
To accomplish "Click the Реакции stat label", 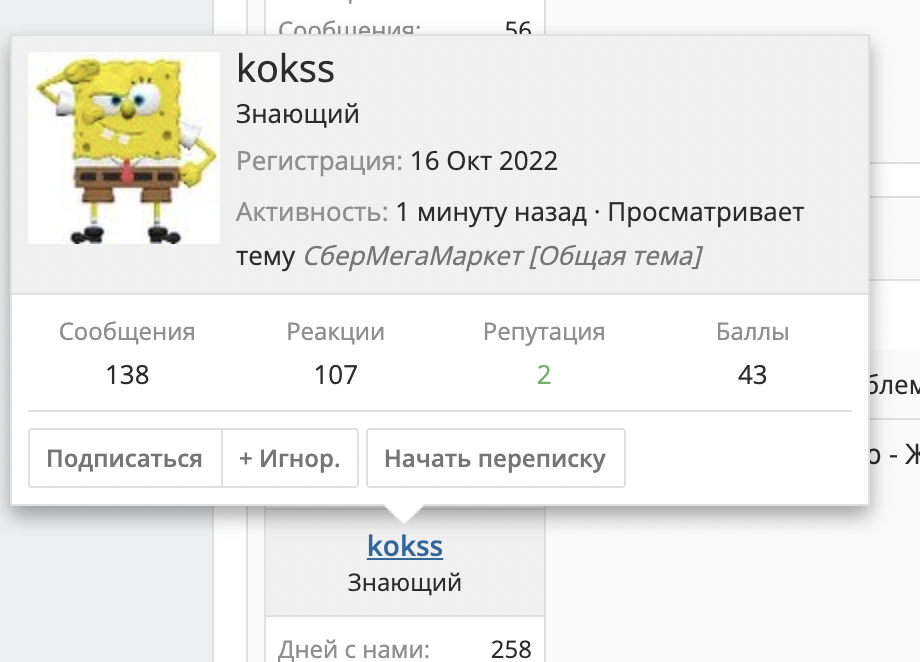I will [x=336, y=332].
